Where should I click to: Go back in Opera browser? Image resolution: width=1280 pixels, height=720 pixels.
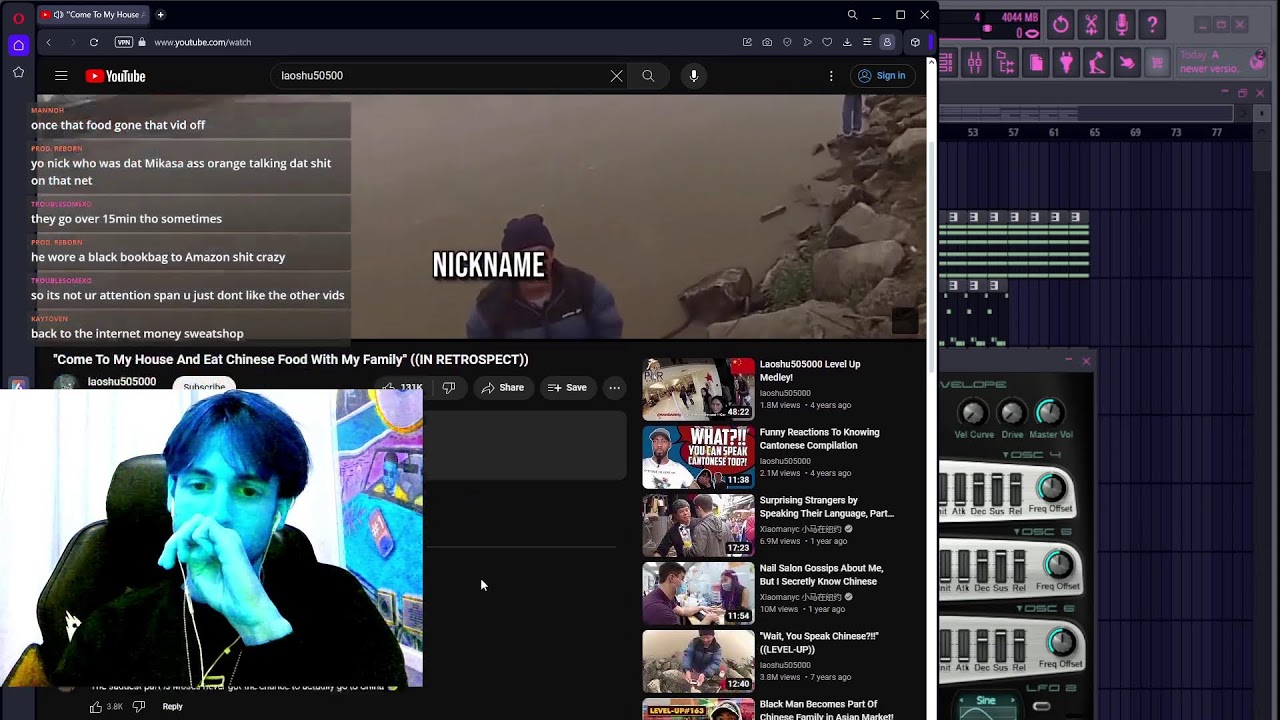coord(48,42)
